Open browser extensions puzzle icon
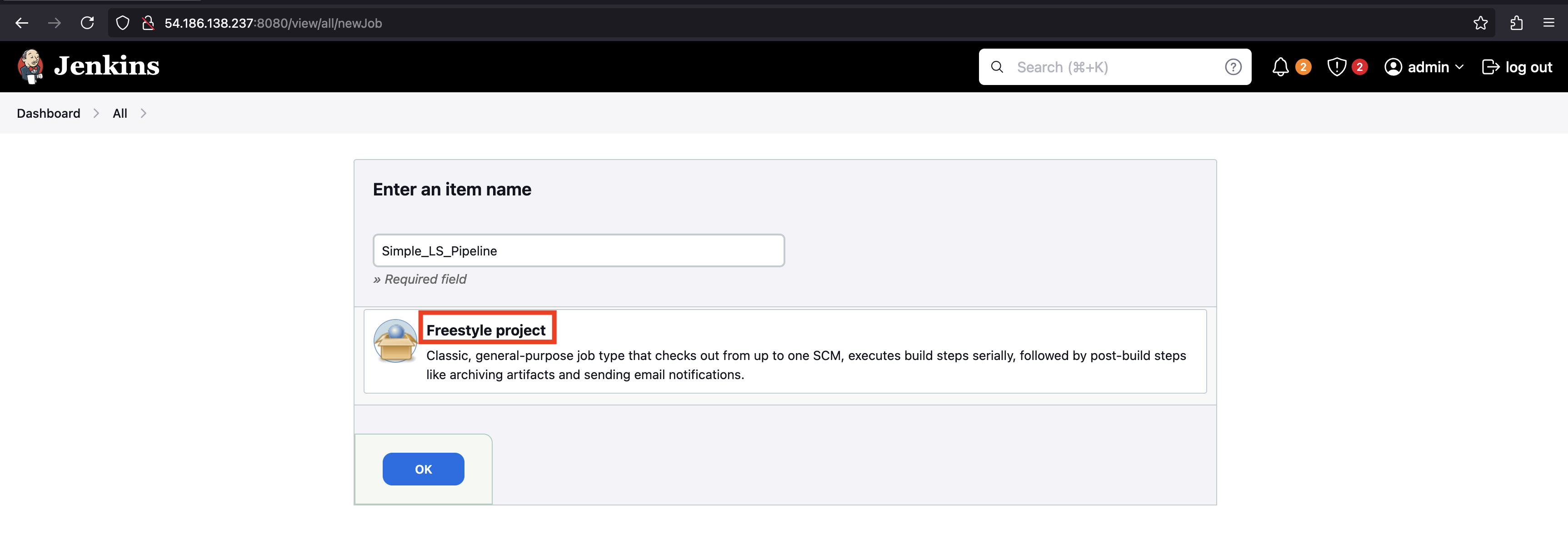Screen dimensions: 1568x560 1516,23
